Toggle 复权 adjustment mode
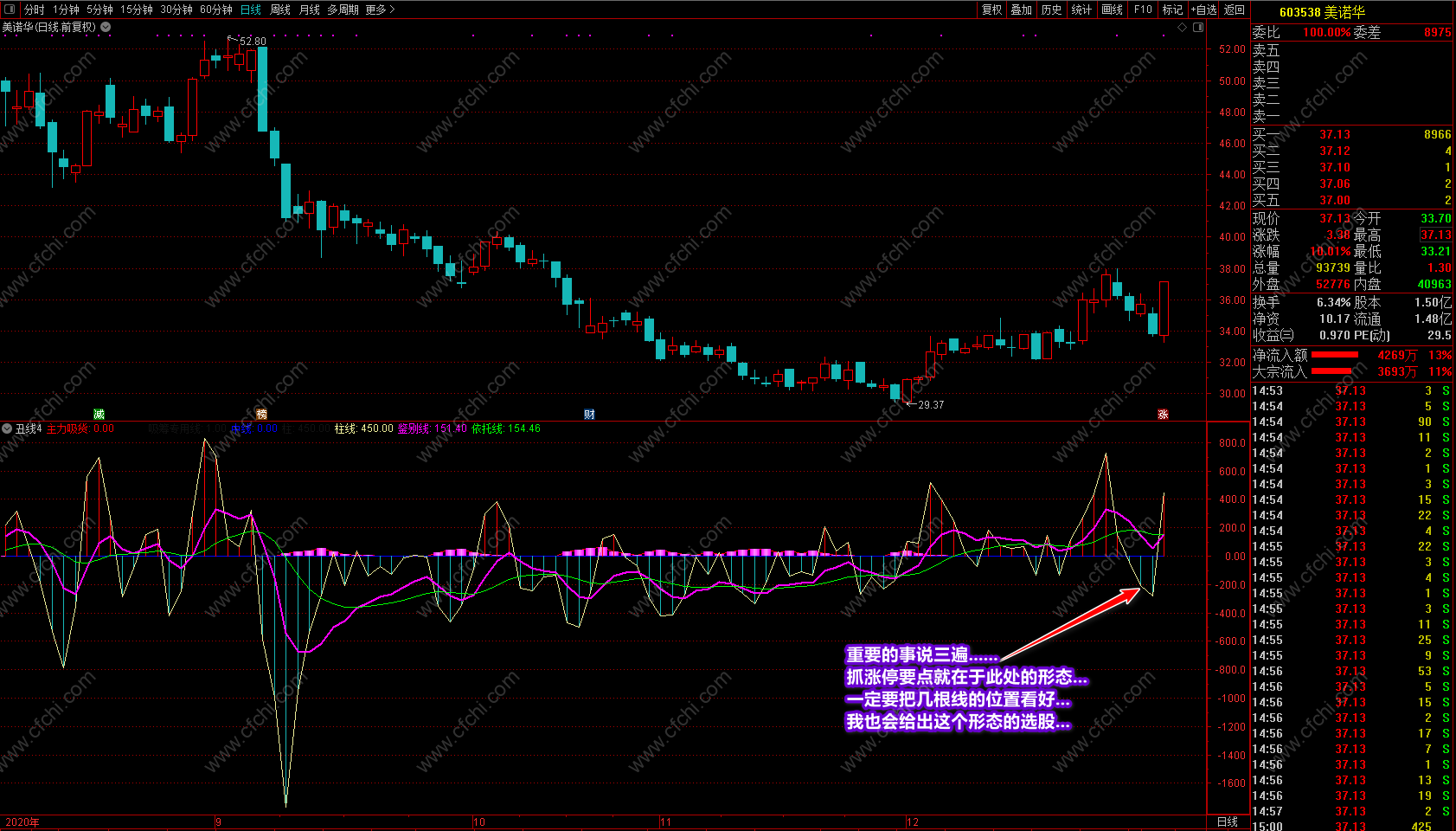 [x=991, y=10]
